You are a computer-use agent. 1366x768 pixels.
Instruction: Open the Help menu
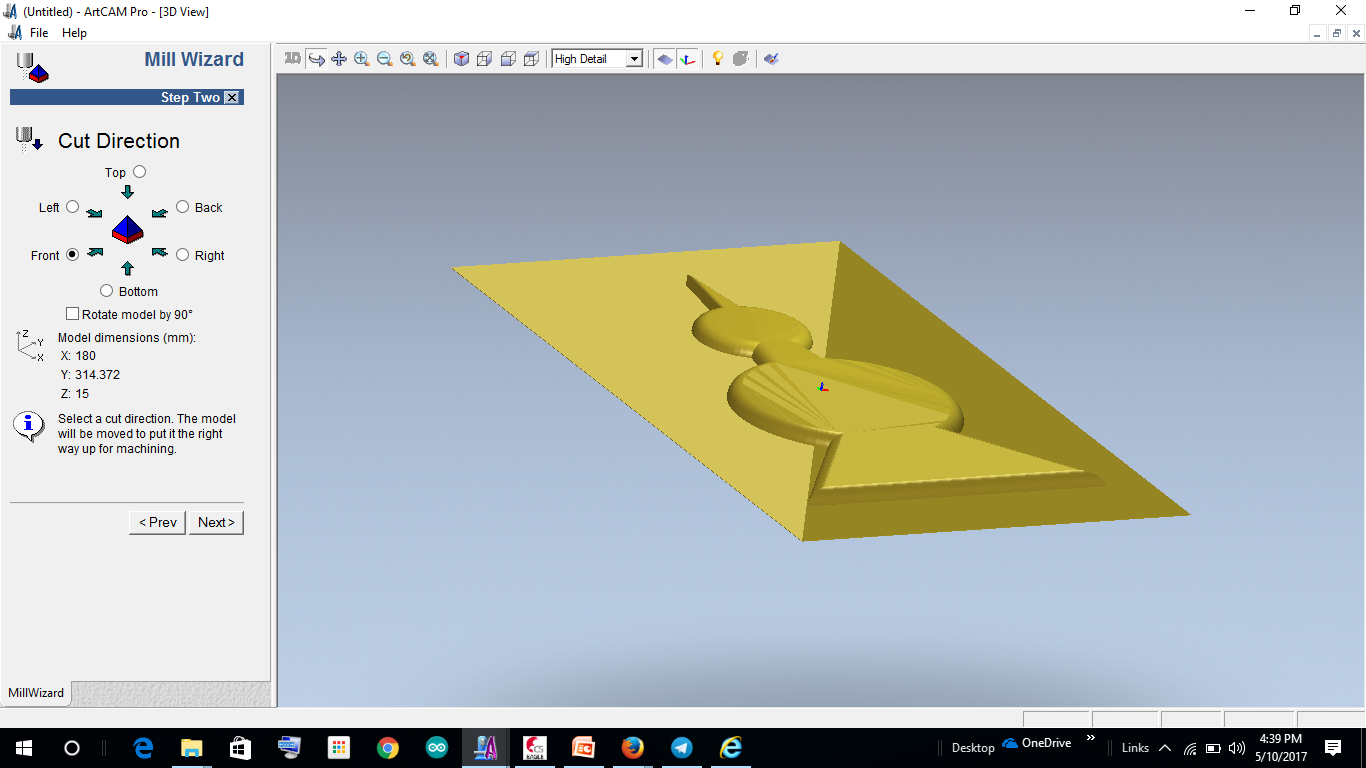pos(74,33)
